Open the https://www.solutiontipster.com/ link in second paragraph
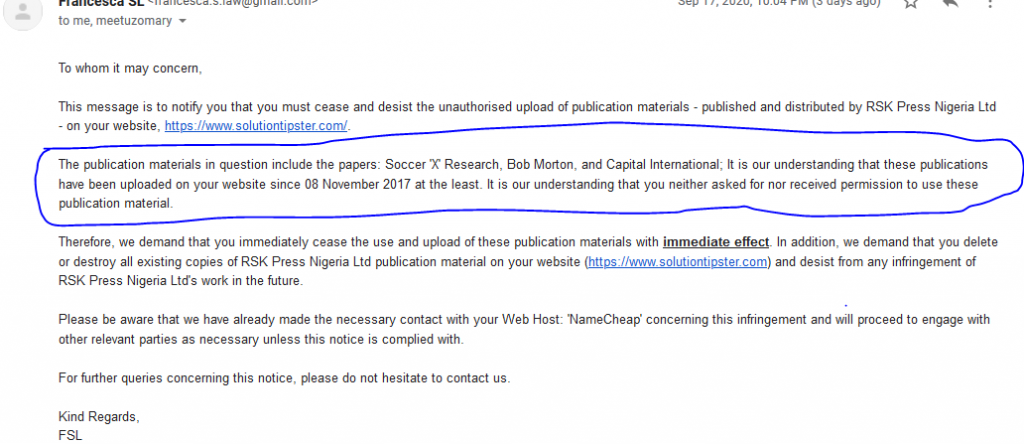Viewport: 1024px width, 444px height. [x=257, y=126]
